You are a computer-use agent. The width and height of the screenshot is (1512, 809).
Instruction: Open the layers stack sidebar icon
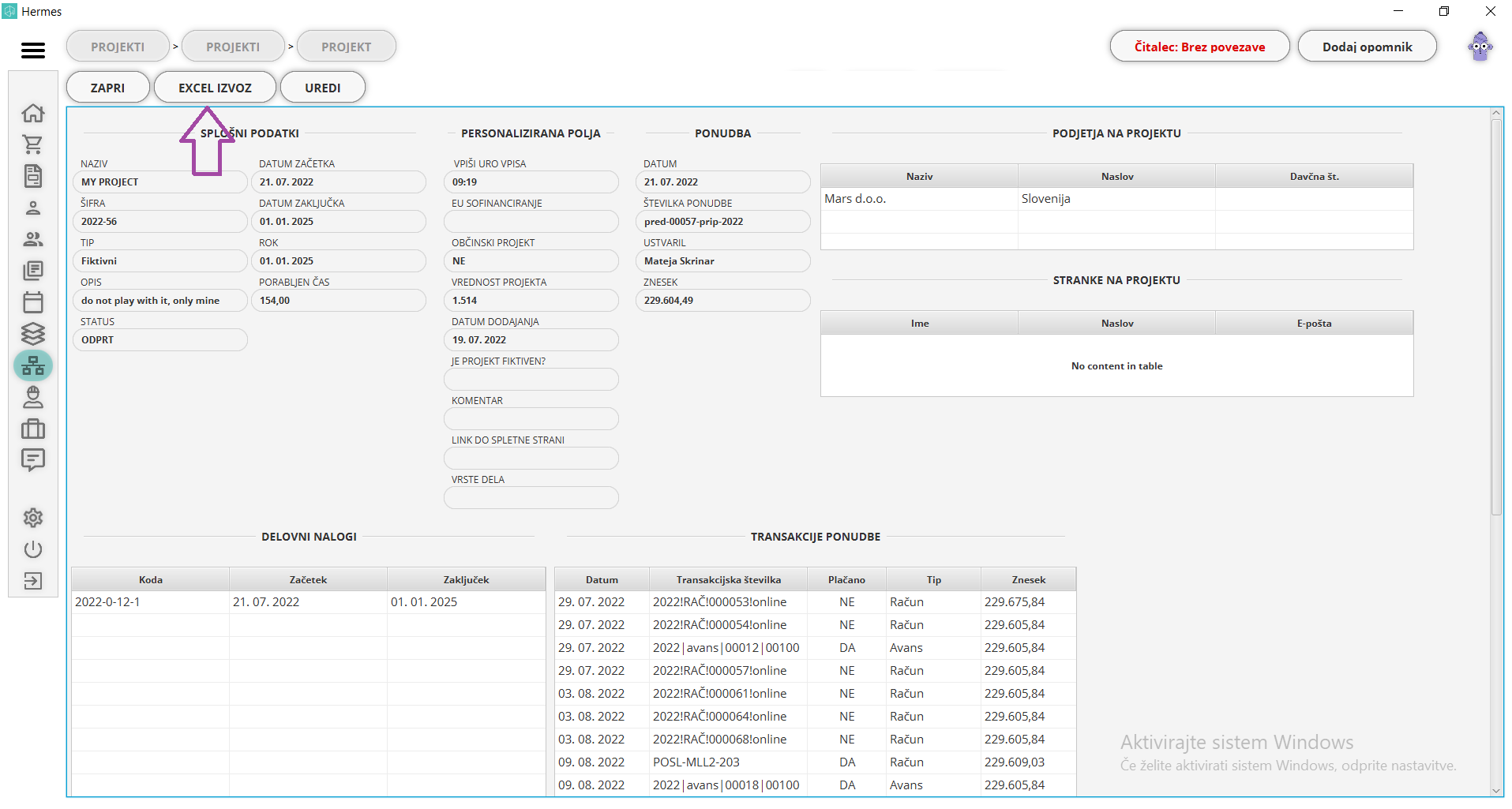tap(32, 334)
